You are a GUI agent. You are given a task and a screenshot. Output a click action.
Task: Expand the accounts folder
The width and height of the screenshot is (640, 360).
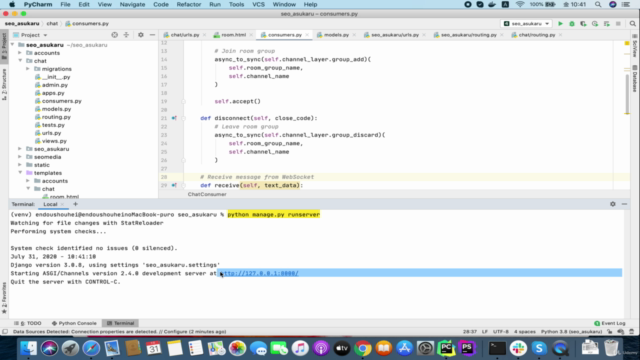(20, 53)
